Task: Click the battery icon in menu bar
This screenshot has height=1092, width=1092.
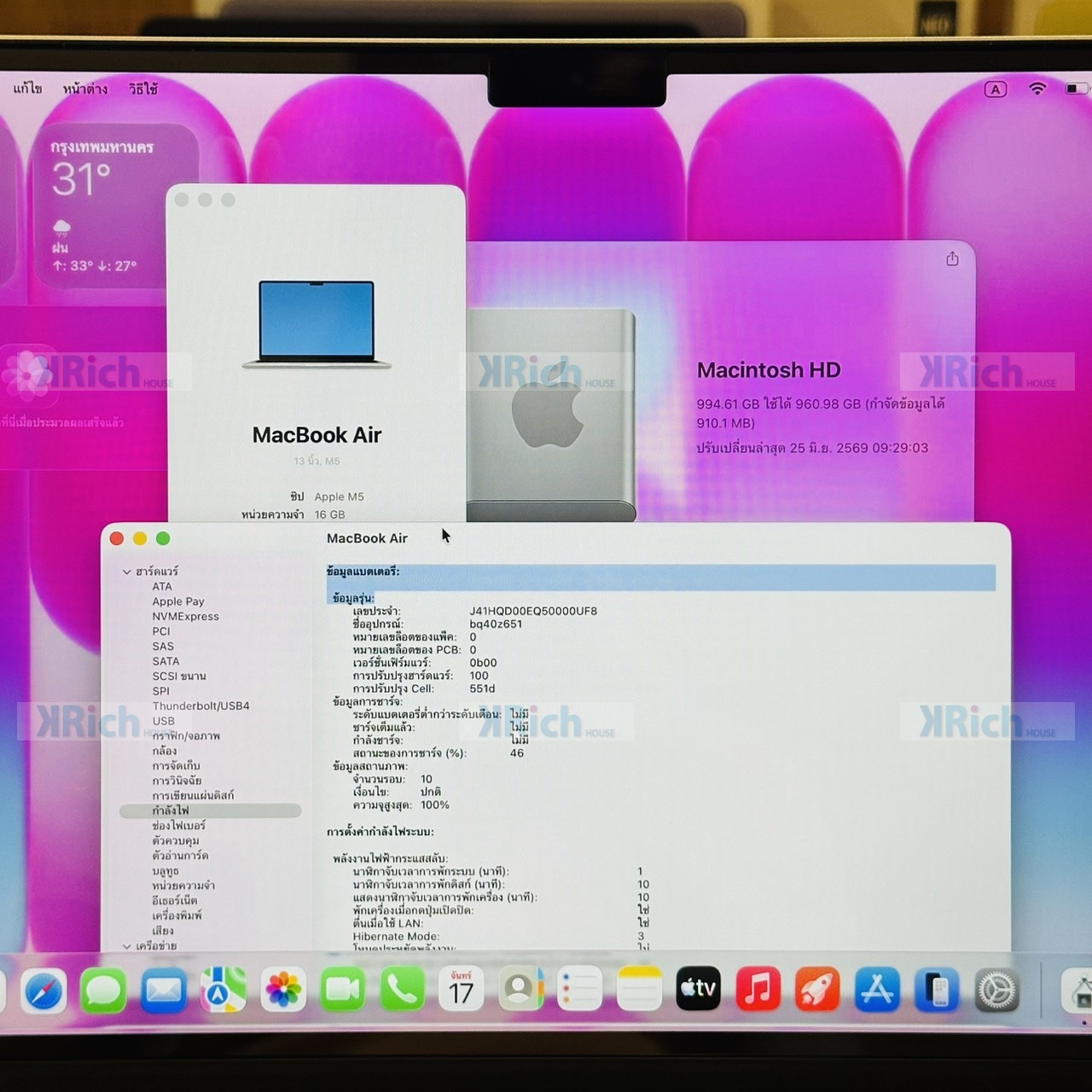Action: click(1076, 89)
